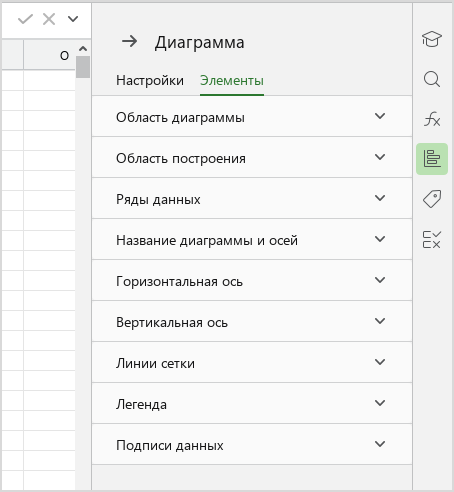Open the search magnifier sidebar icon
454x492 pixels.
click(432, 79)
